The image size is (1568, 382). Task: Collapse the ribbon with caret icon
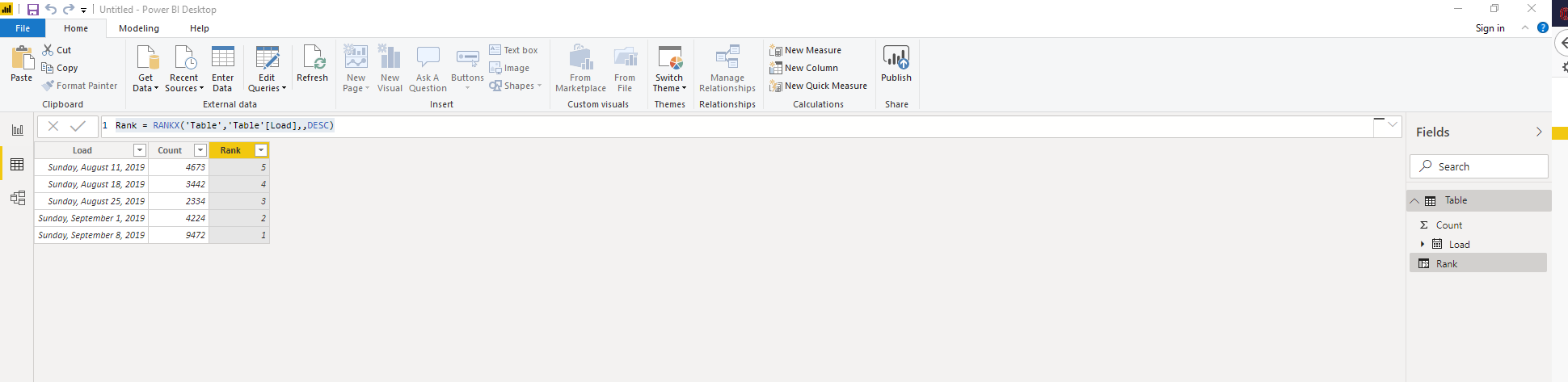point(1525,27)
